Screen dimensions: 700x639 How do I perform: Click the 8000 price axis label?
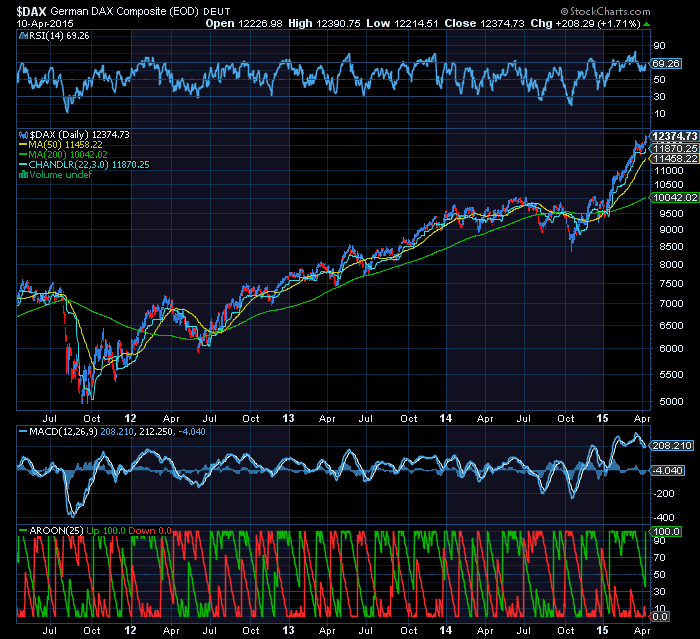671,264
